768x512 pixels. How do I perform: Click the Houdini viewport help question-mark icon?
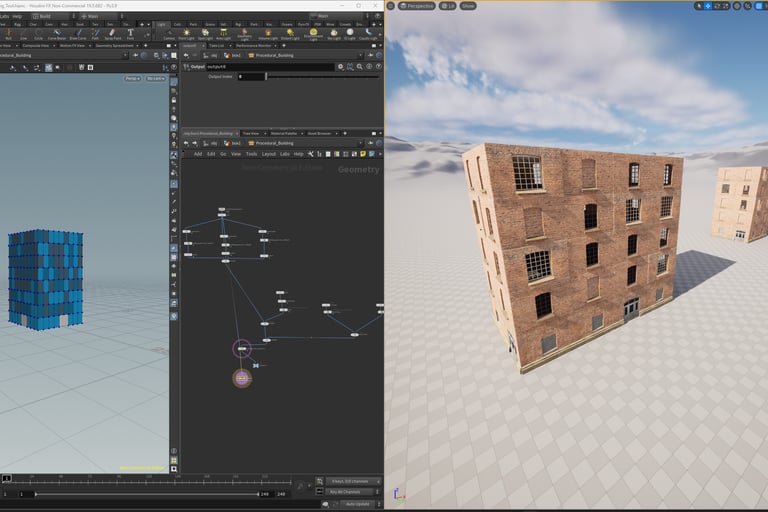pyautogui.click(x=174, y=67)
